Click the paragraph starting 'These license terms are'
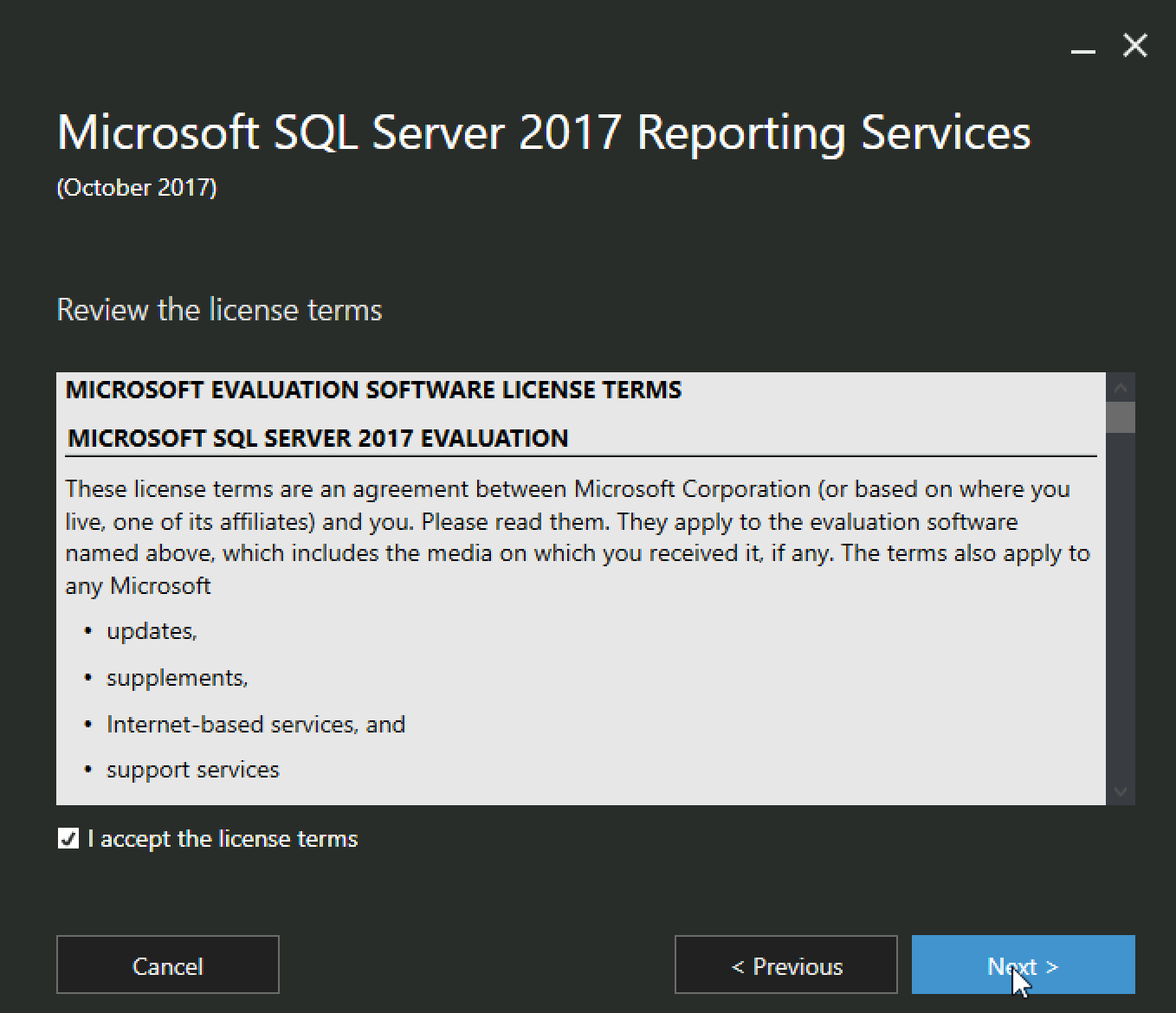Viewport: 1176px width, 1013px height. pos(578,538)
